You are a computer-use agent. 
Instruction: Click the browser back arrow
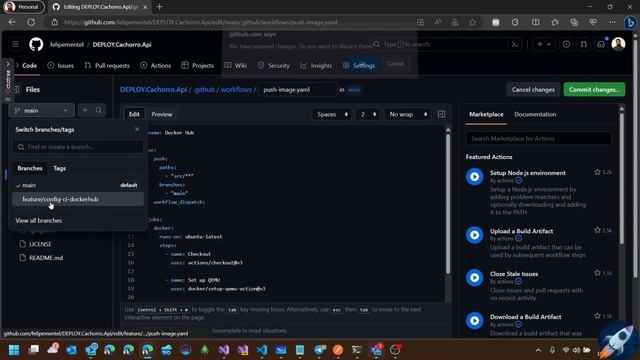click(12, 22)
